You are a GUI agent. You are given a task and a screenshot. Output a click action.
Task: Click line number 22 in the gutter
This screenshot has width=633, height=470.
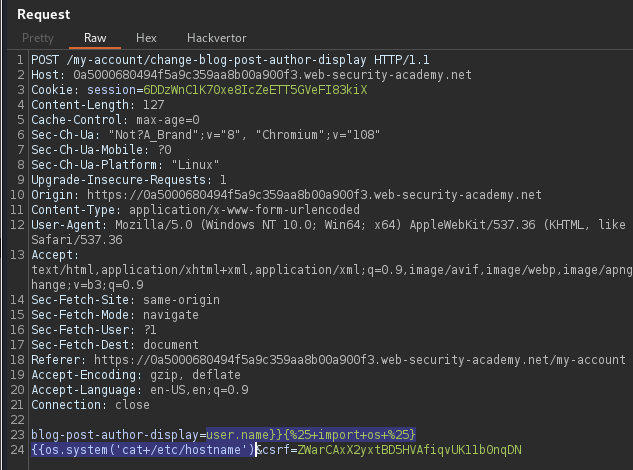click(17, 420)
